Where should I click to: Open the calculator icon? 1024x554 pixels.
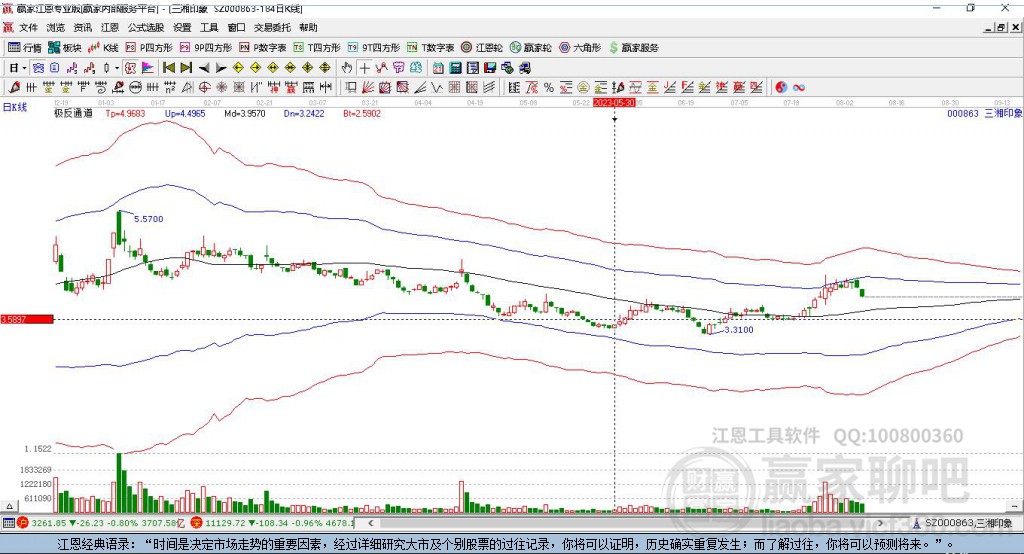coord(455,68)
